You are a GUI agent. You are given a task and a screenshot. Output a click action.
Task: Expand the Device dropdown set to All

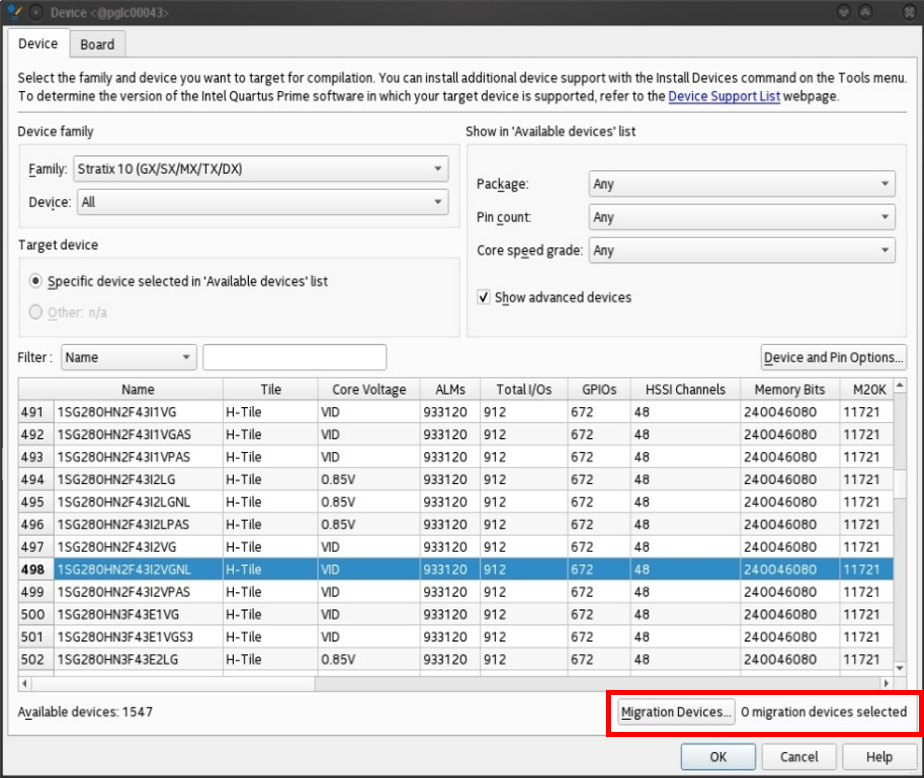click(262, 202)
